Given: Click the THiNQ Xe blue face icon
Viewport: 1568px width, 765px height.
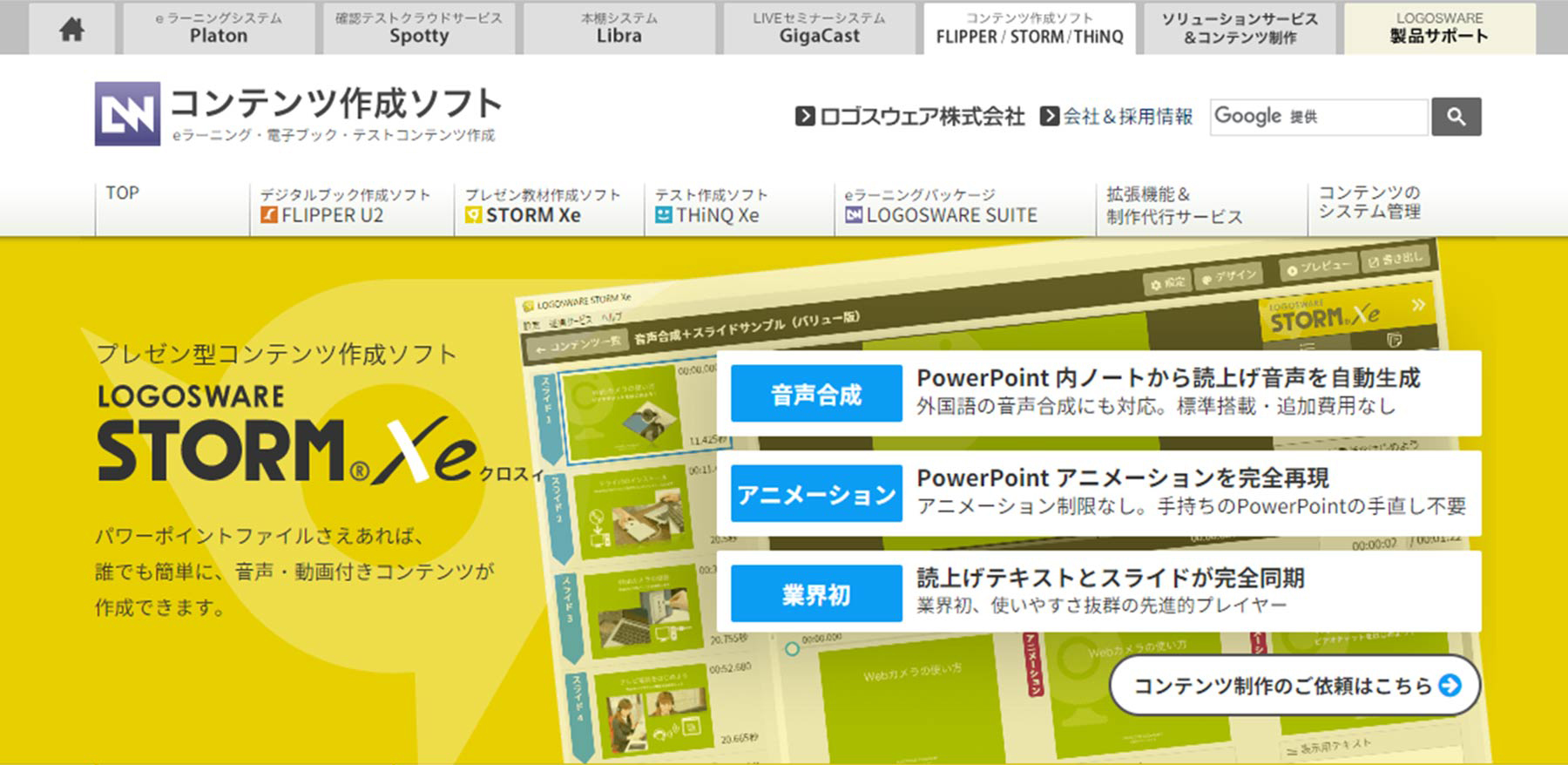Looking at the screenshot, I should pos(664,215).
